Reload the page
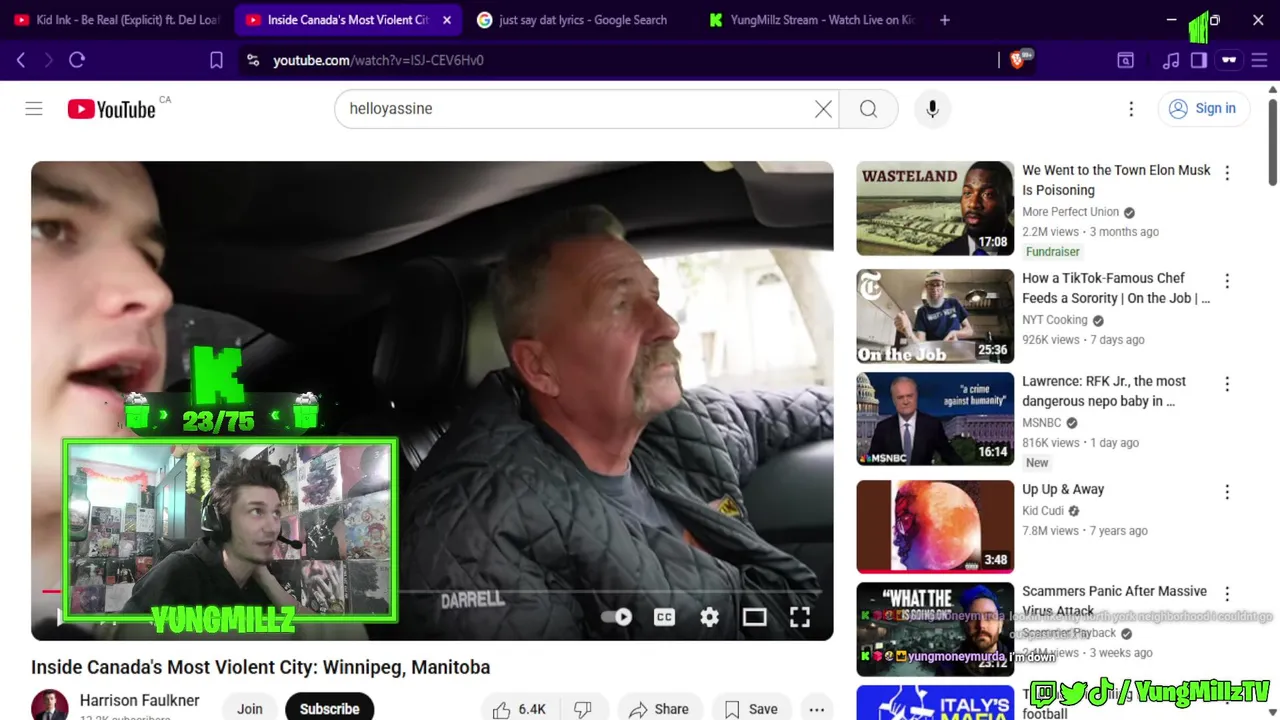1280x720 pixels. [77, 60]
